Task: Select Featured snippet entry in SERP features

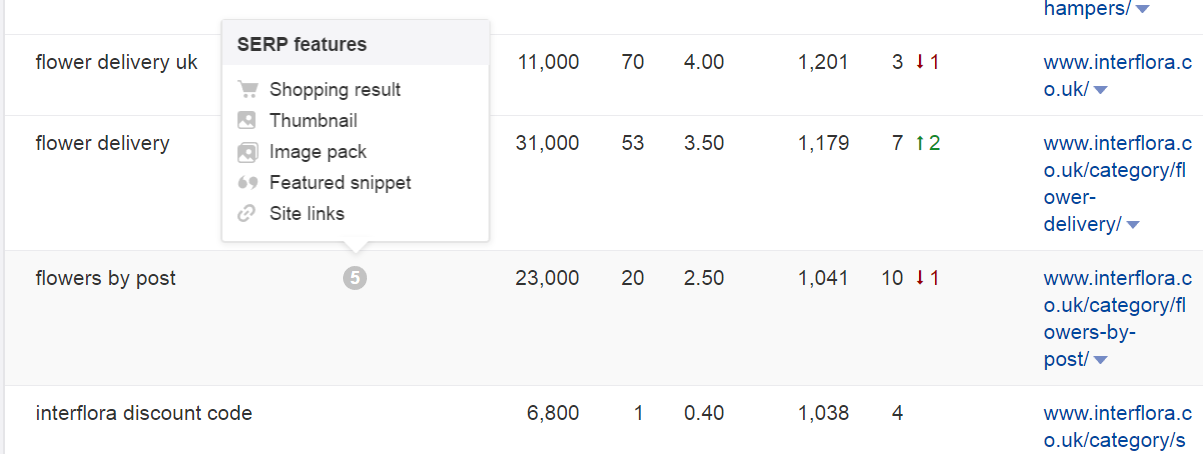Action: pos(340,183)
